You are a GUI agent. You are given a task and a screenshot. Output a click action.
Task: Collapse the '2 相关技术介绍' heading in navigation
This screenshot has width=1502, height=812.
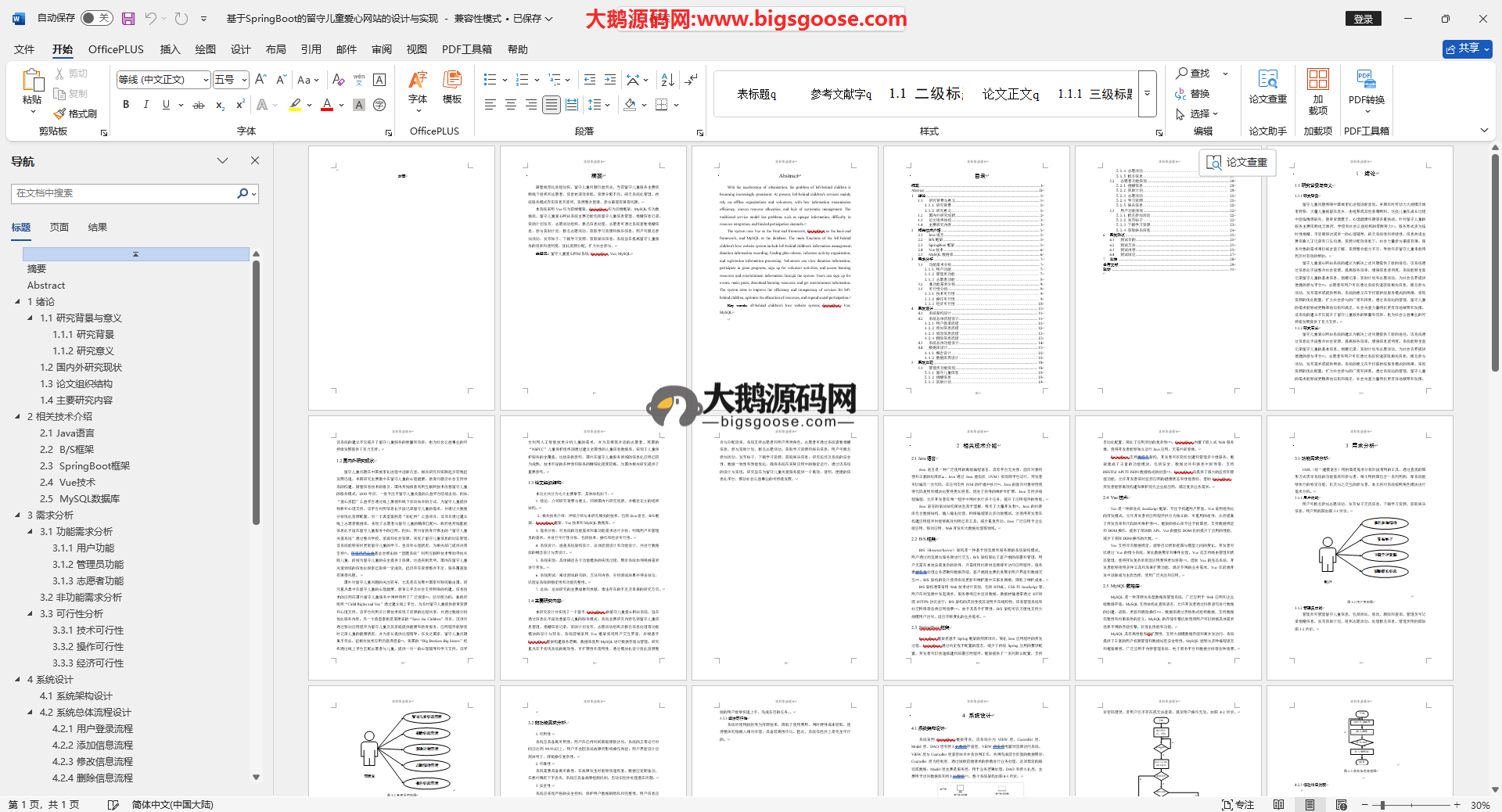point(18,416)
